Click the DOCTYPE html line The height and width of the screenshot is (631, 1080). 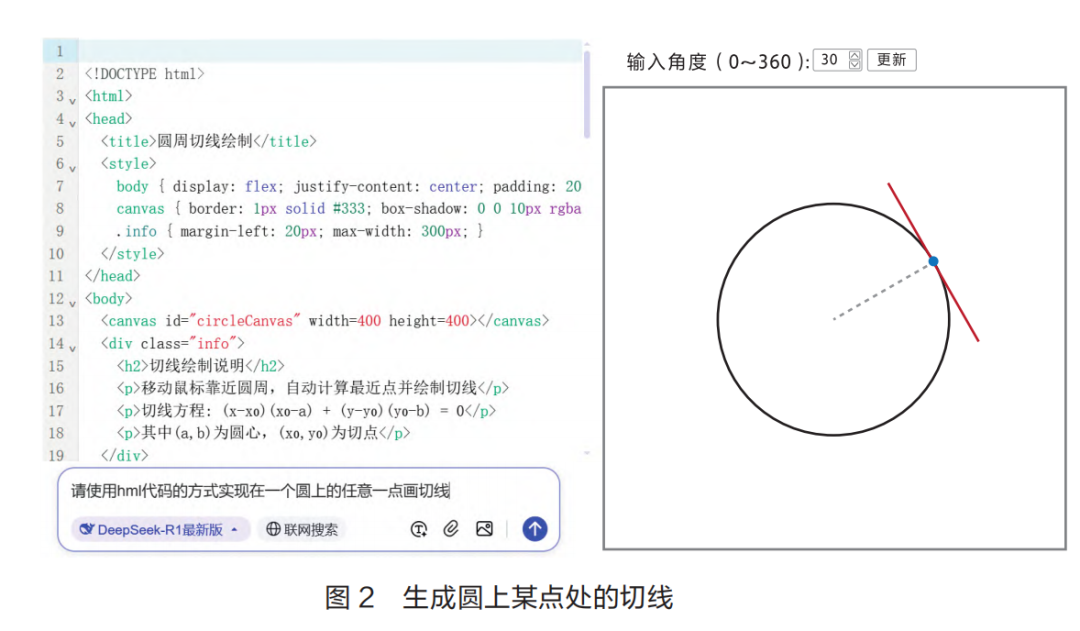click(145, 74)
